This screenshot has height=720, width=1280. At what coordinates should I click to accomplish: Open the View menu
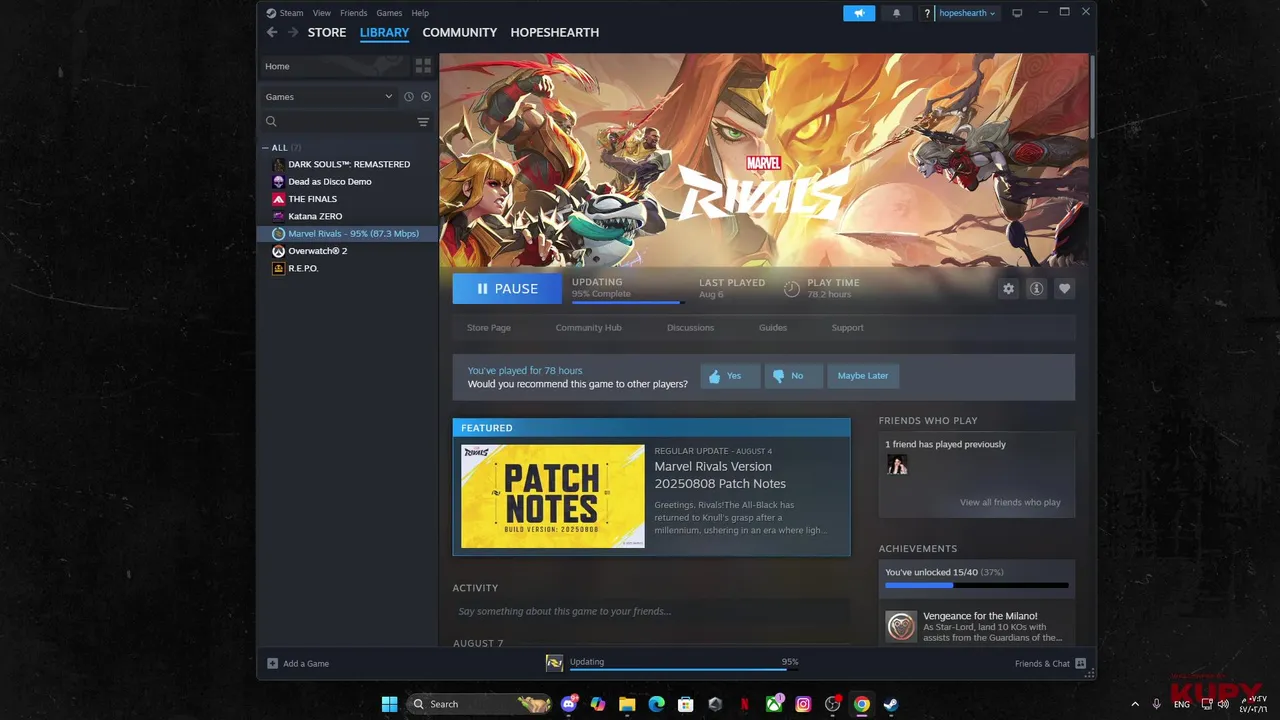point(321,13)
